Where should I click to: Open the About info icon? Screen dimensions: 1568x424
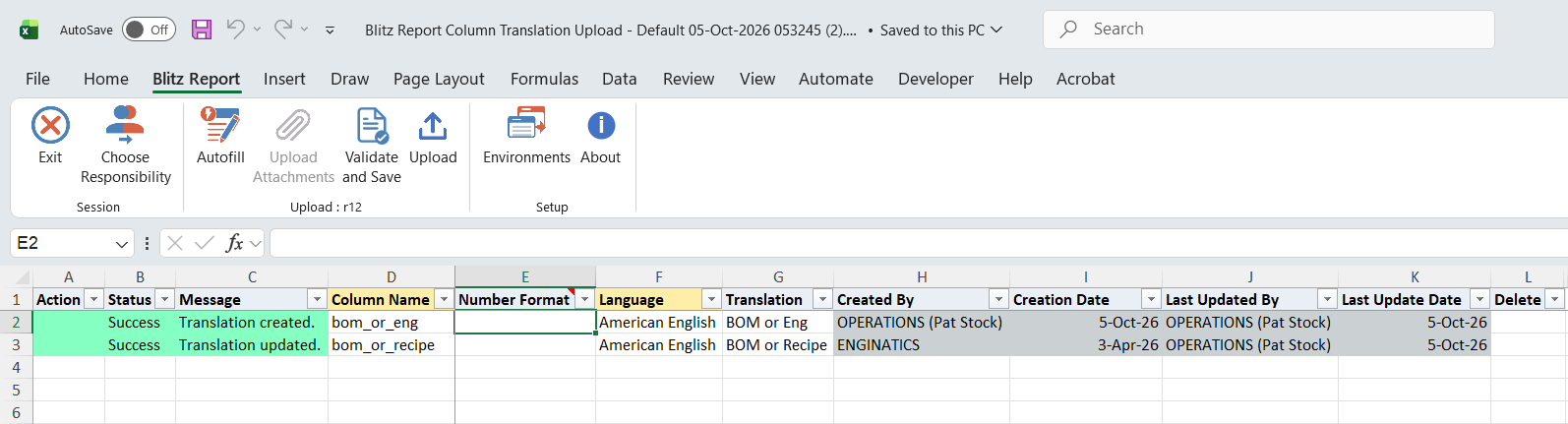pos(601,126)
